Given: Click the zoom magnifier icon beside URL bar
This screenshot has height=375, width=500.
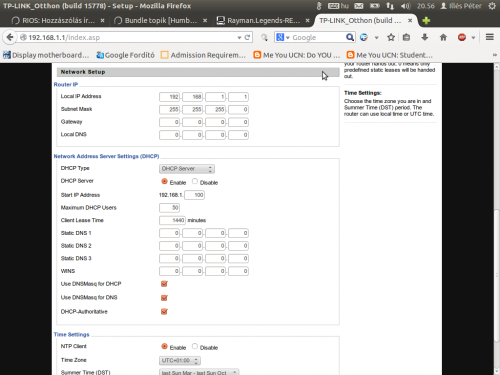Looking at the screenshot, I should [264, 38].
